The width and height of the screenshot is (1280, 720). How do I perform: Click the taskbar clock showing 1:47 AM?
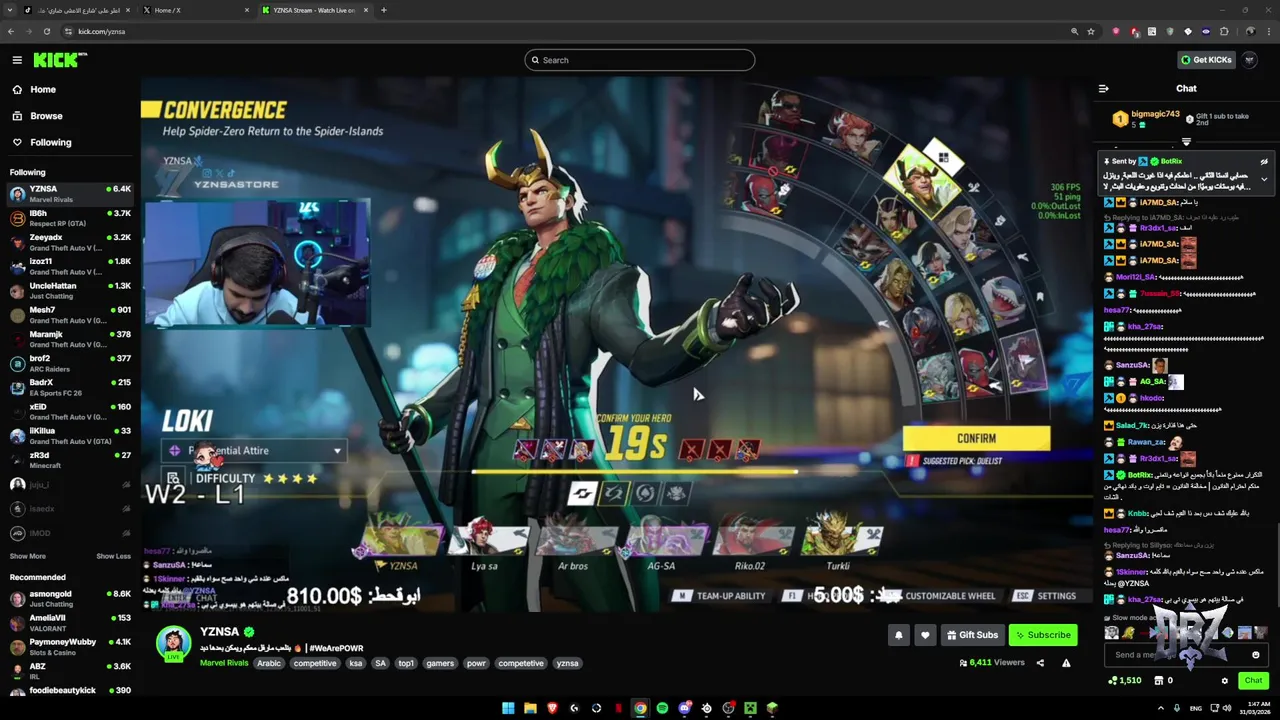(1253, 708)
